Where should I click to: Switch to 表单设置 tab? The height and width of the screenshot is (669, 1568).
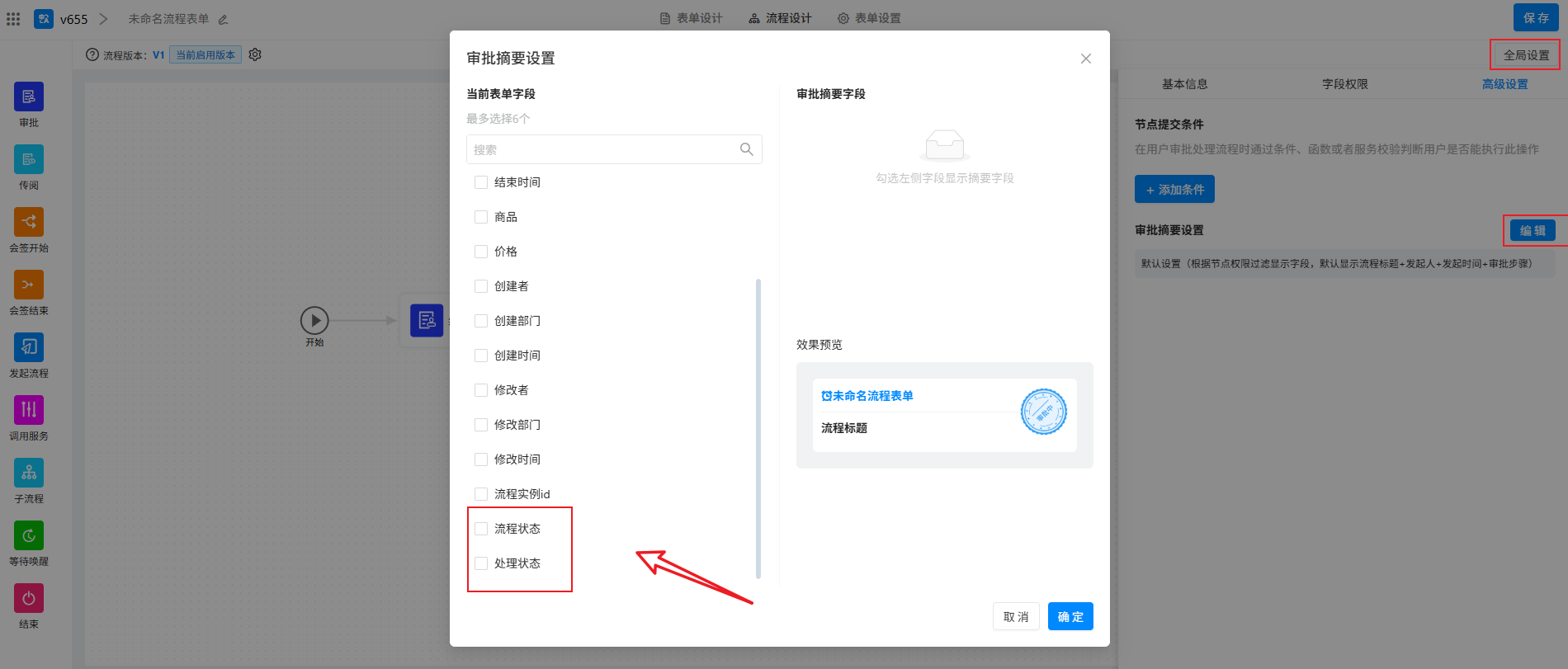[869, 18]
